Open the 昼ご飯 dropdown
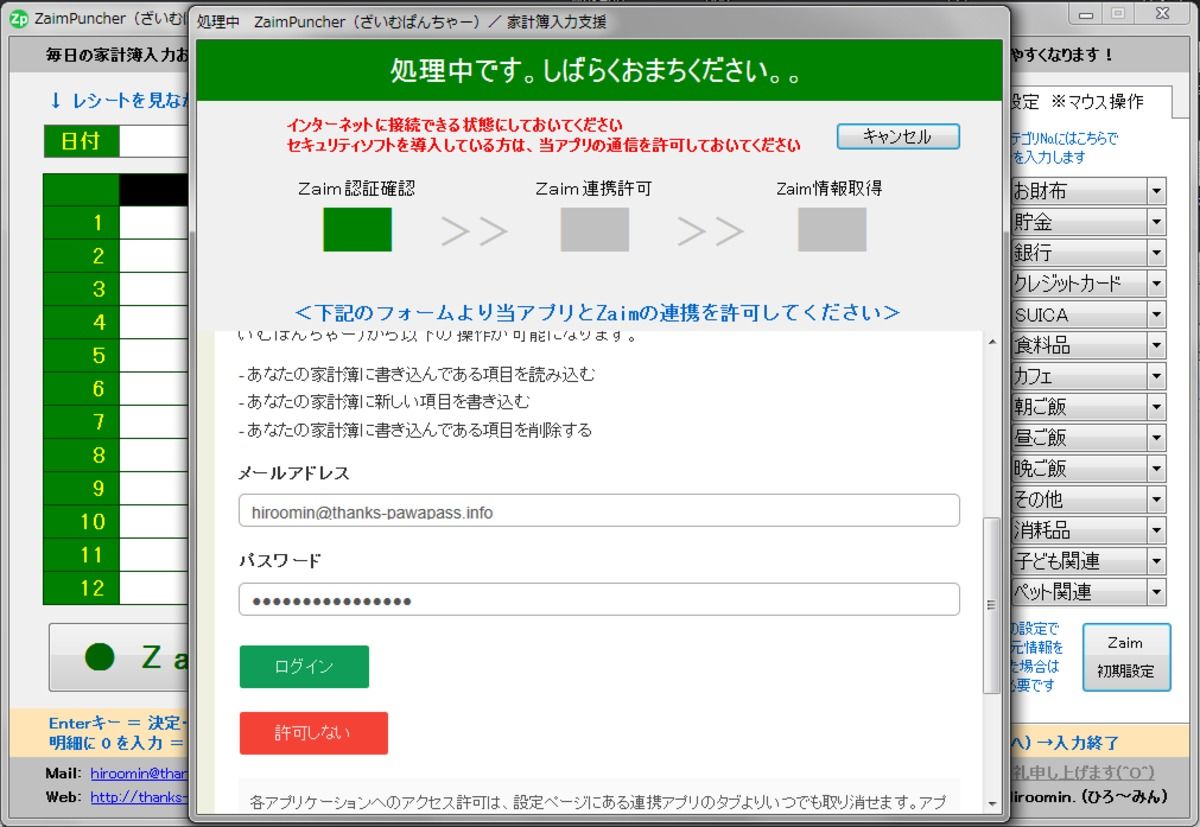1200x827 pixels. pyautogui.click(x=1156, y=438)
